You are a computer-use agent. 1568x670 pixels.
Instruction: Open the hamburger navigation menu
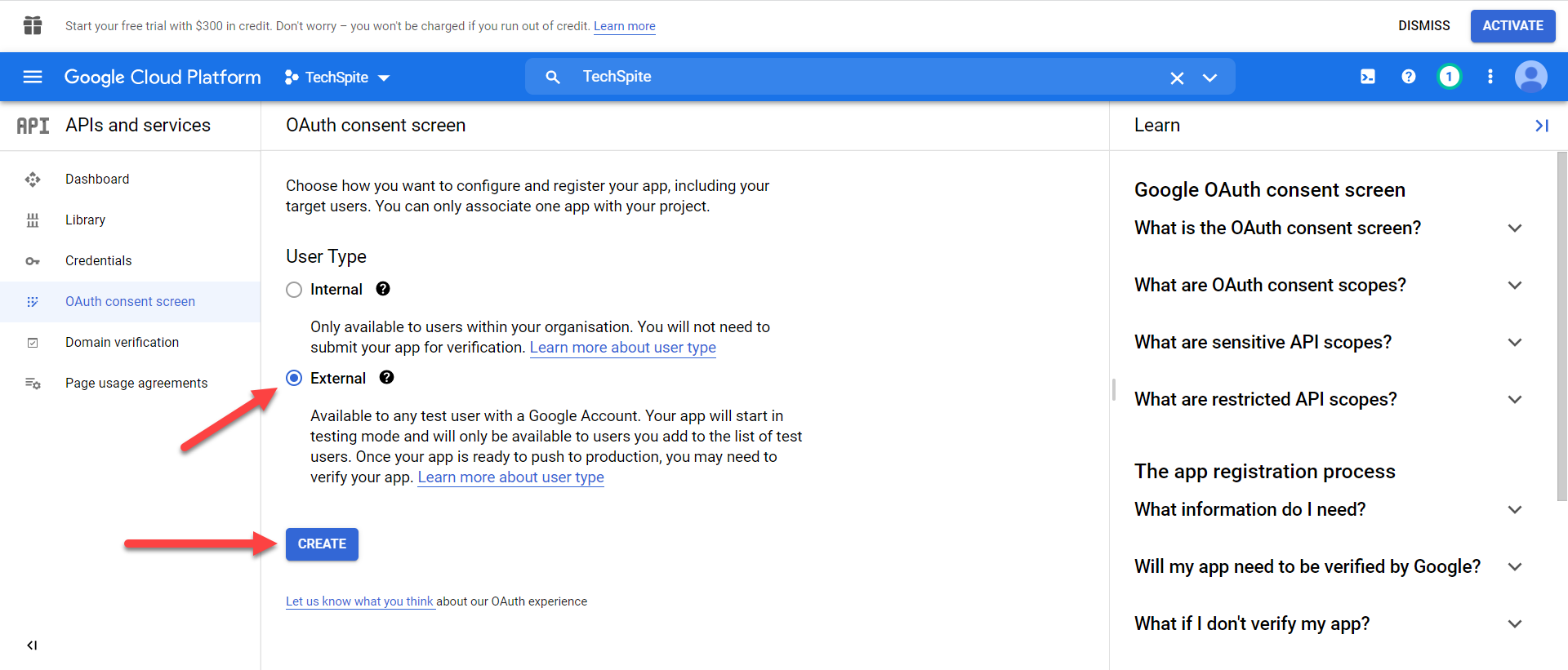pos(33,77)
